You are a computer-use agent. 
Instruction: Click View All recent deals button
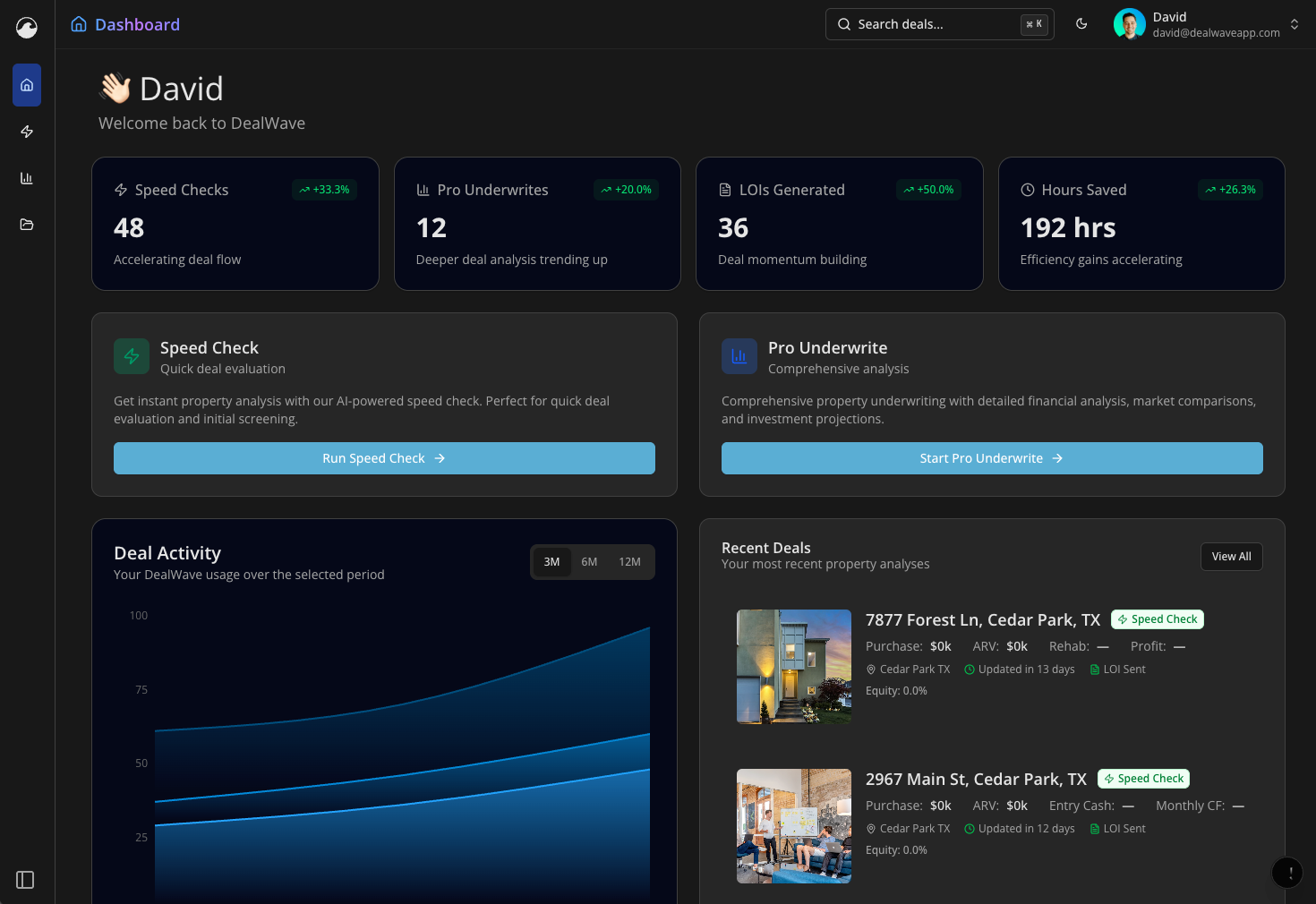(1232, 557)
